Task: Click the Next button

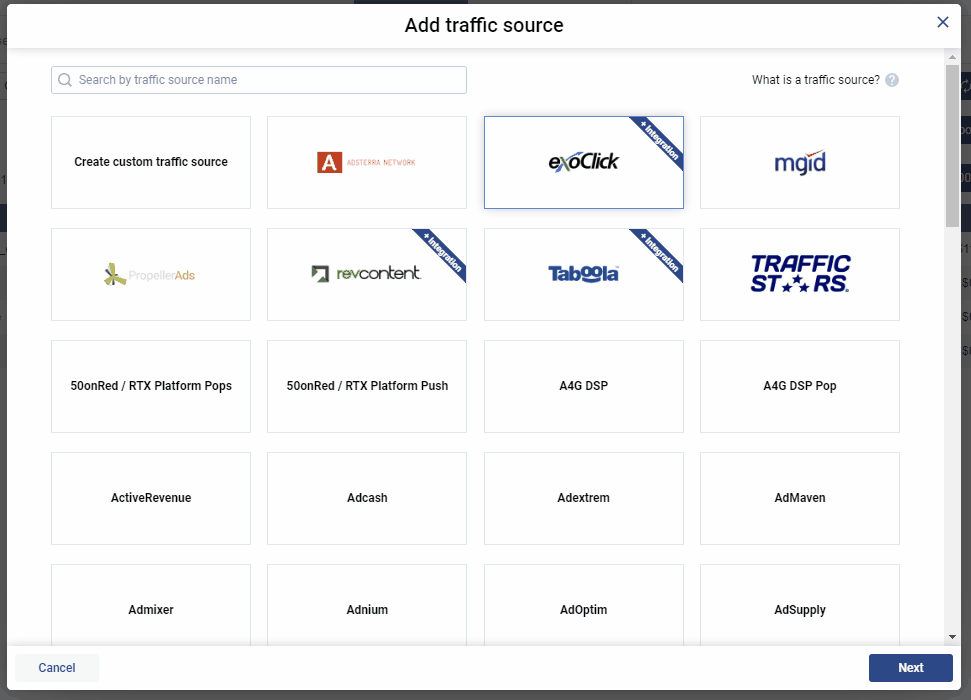Action: 910,668
